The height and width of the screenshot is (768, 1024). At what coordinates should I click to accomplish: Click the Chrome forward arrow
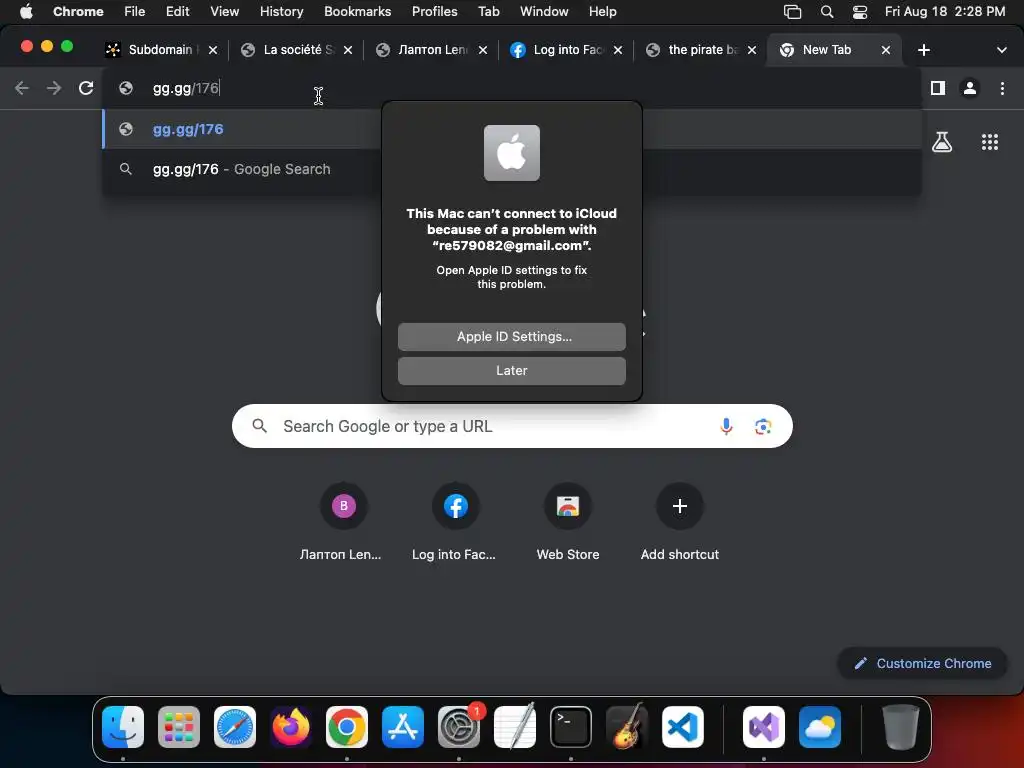coord(54,88)
